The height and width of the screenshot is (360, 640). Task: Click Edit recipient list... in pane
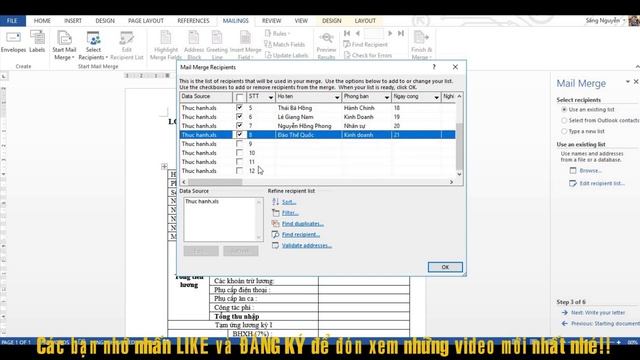click(x=602, y=183)
